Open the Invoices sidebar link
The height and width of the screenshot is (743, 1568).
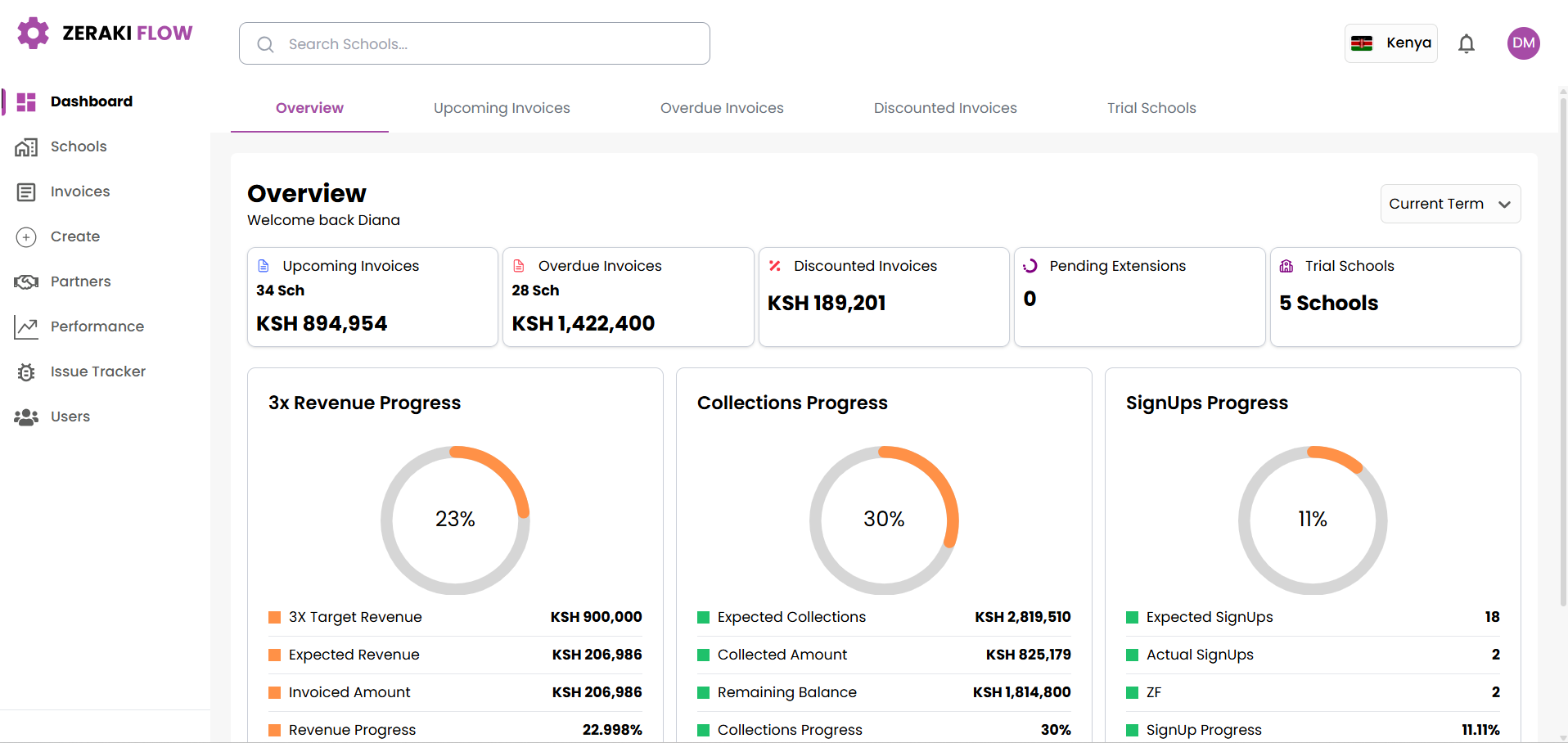click(80, 191)
